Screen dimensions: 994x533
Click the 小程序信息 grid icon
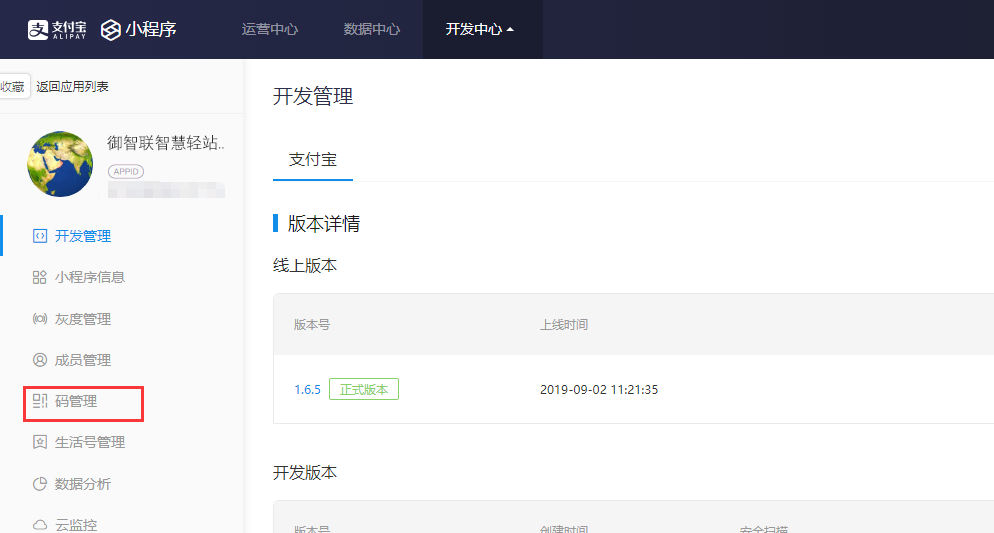tap(40, 277)
